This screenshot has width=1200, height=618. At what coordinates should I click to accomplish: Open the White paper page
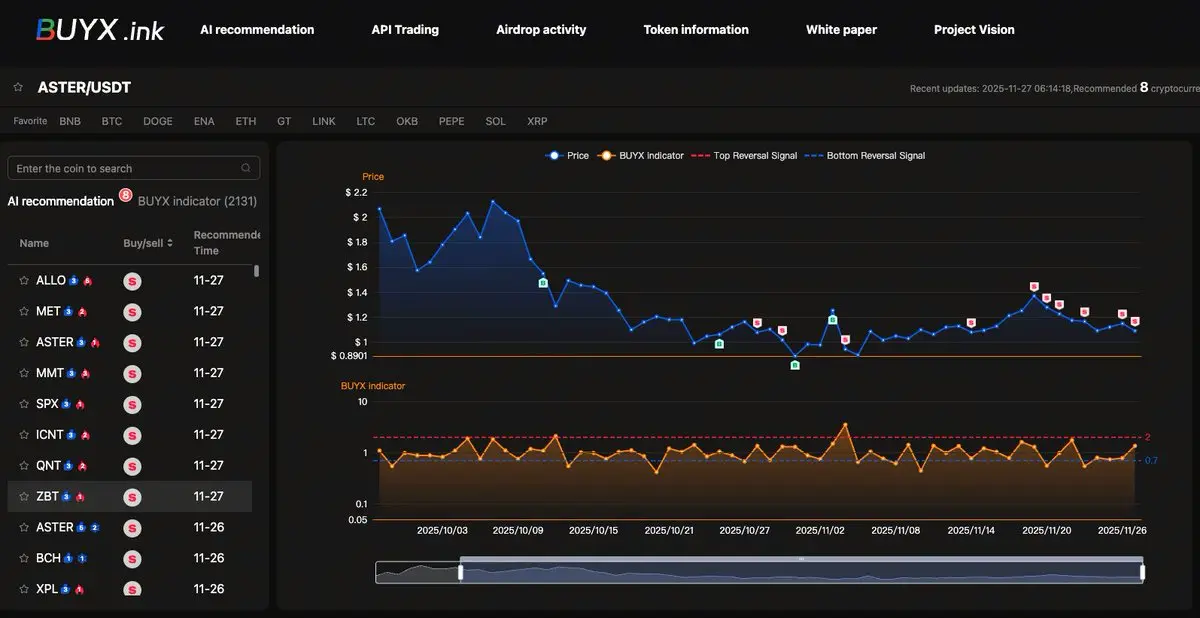(841, 30)
